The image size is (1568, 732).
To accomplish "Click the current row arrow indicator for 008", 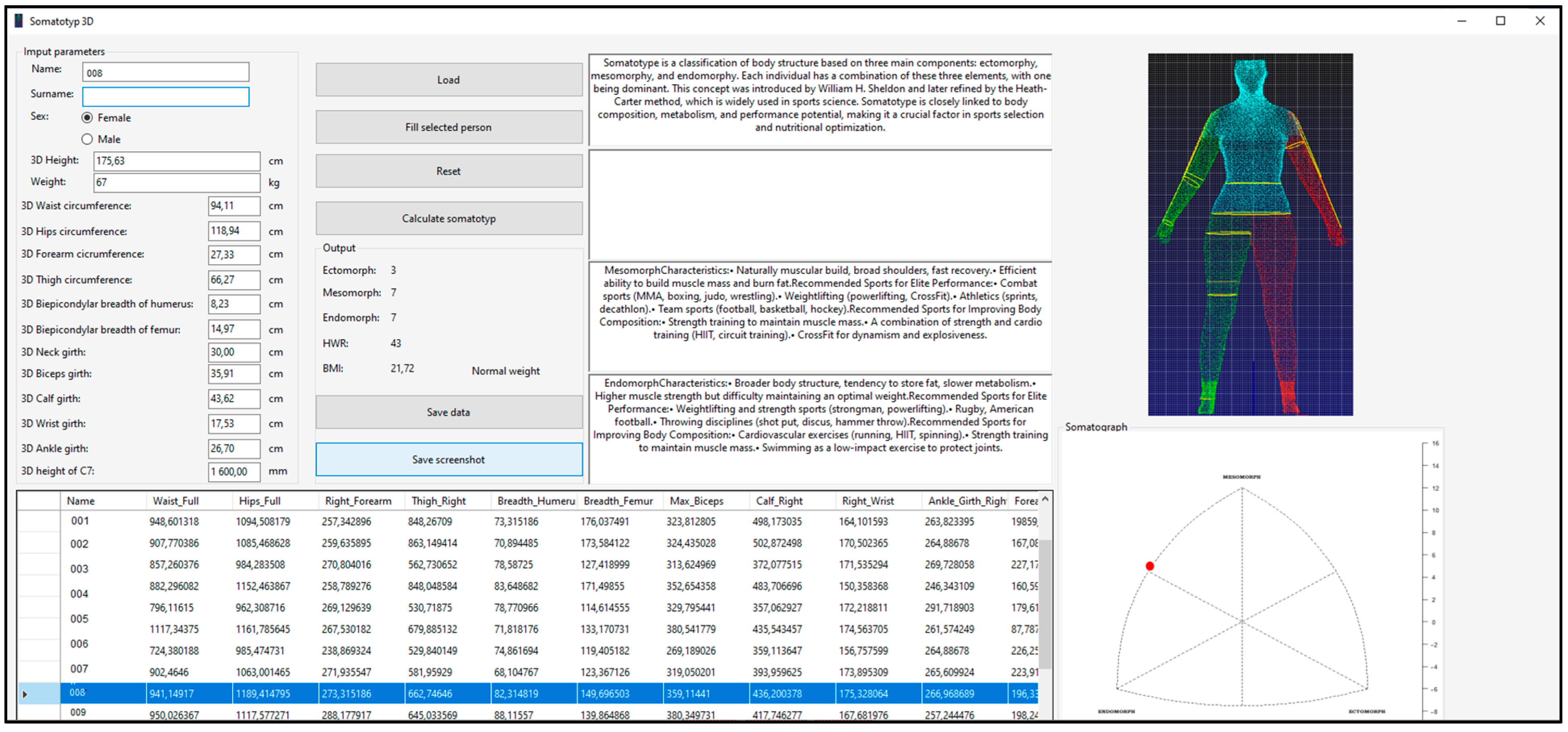I will pyautogui.click(x=25, y=694).
